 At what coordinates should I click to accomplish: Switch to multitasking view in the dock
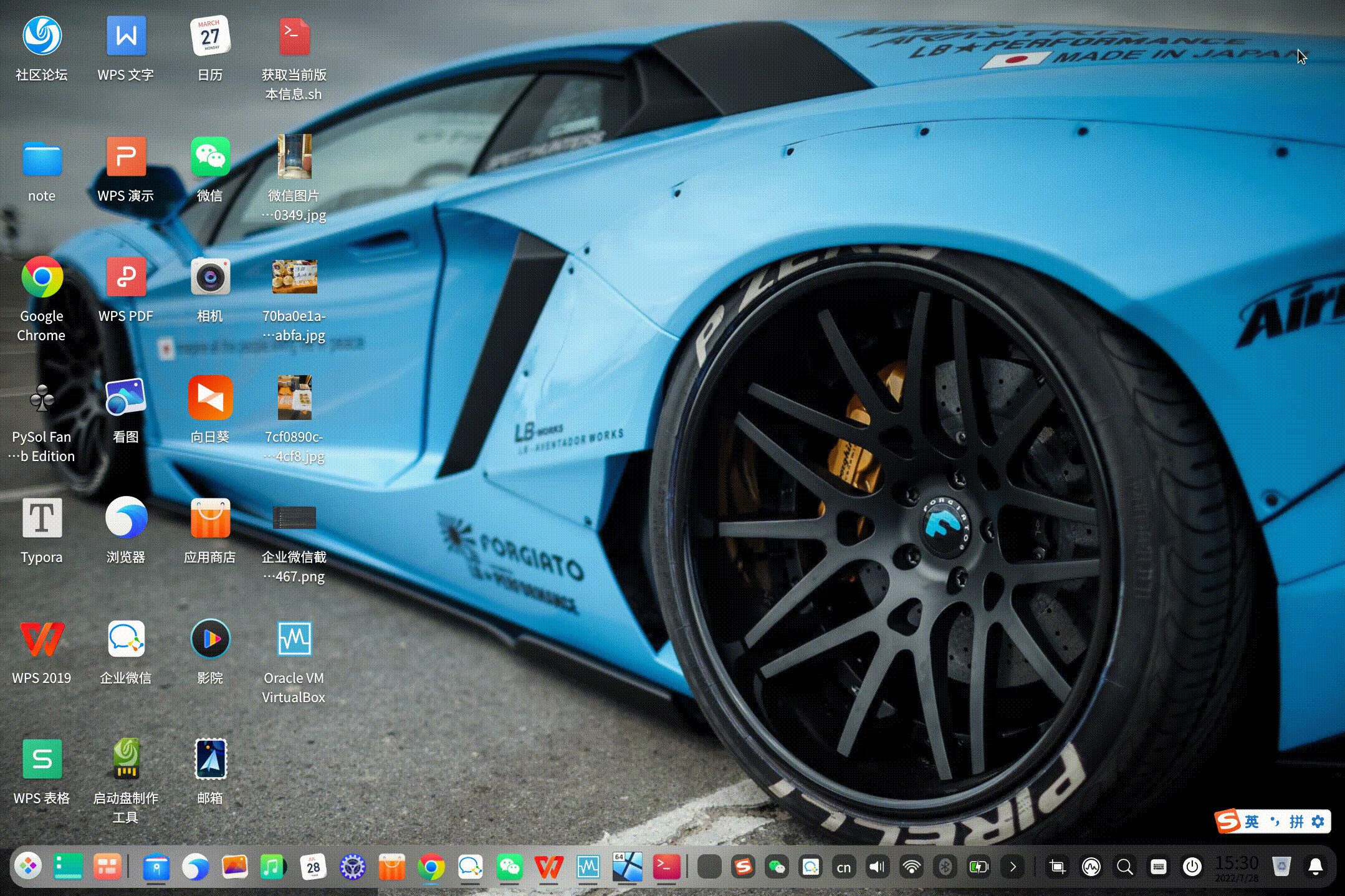(x=107, y=867)
